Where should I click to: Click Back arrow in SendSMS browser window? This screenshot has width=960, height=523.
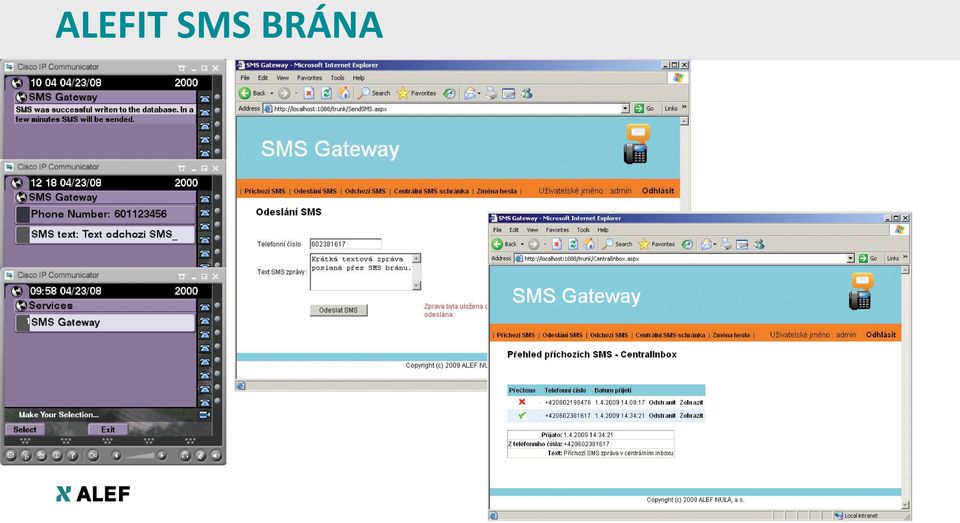click(245, 93)
